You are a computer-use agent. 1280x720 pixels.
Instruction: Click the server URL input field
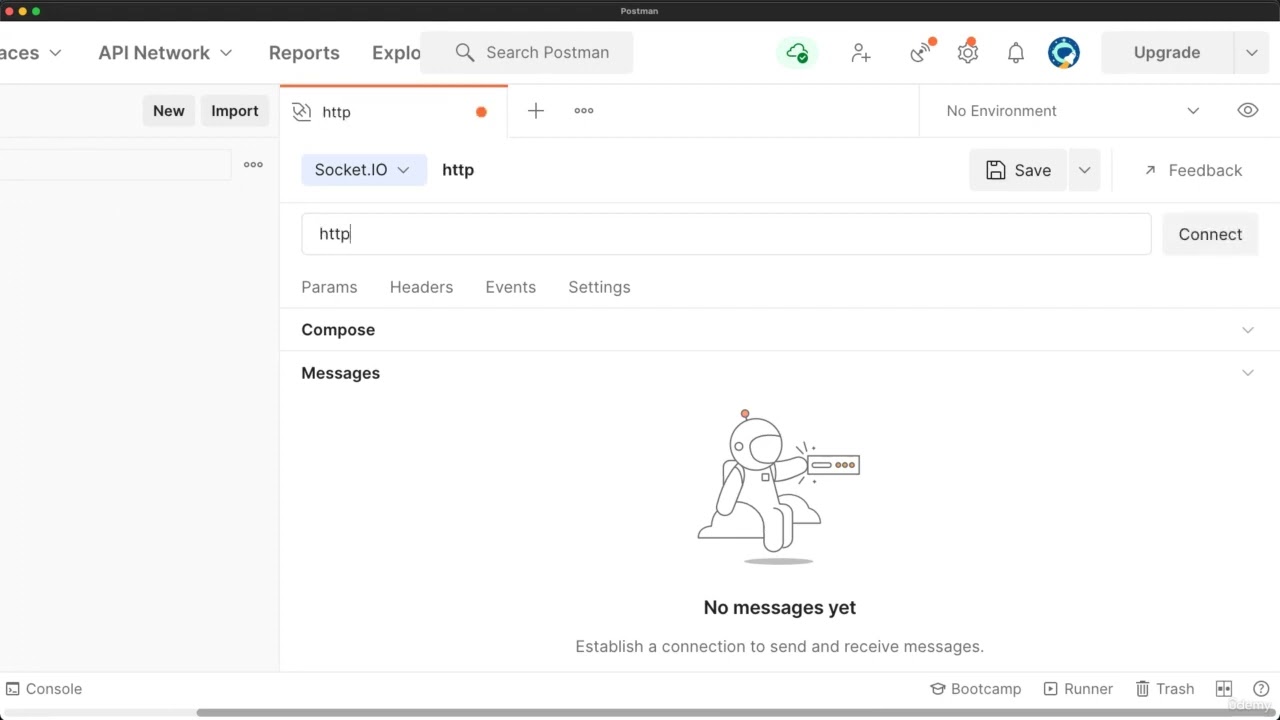click(726, 234)
